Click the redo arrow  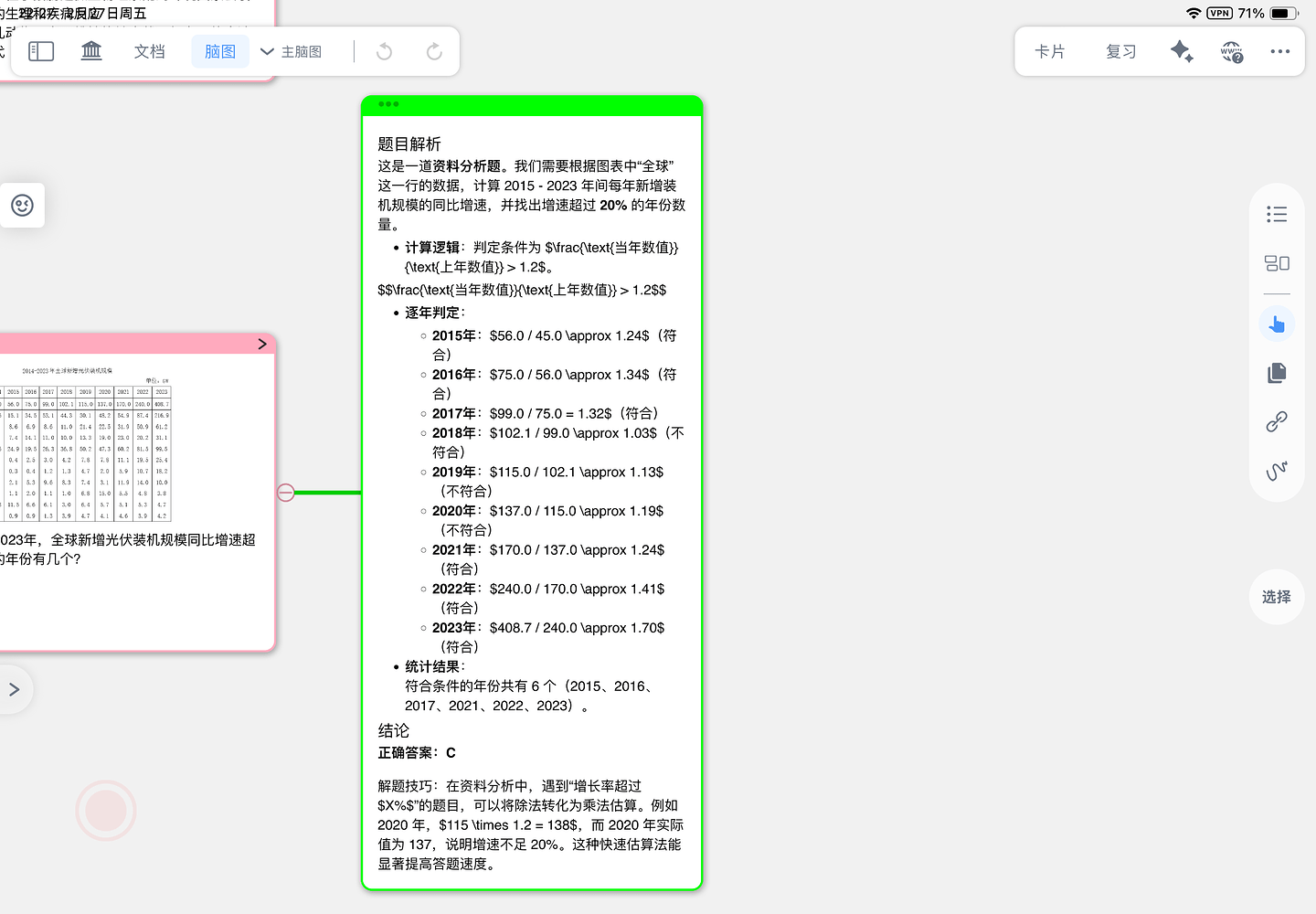tap(434, 51)
